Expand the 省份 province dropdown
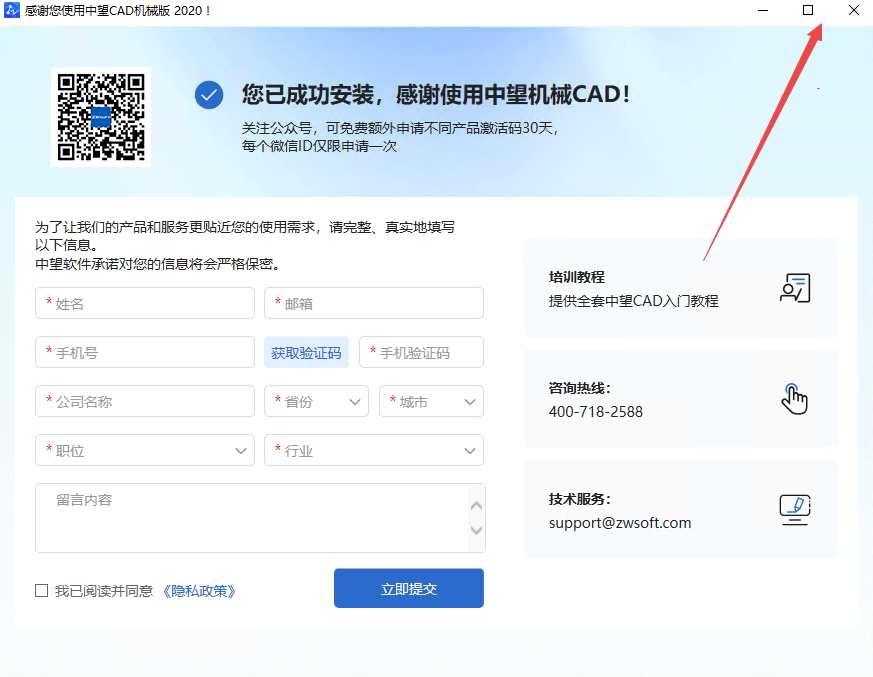Viewport: 873px width, 677px height. 316,401
